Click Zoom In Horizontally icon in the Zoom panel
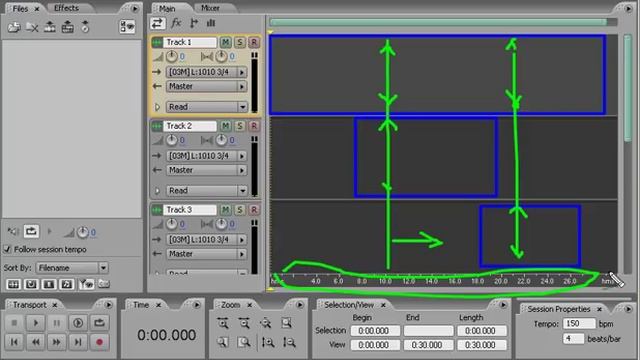Image resolution: width=640 pixels, height=360 pixels. click(x=223, y=323)
